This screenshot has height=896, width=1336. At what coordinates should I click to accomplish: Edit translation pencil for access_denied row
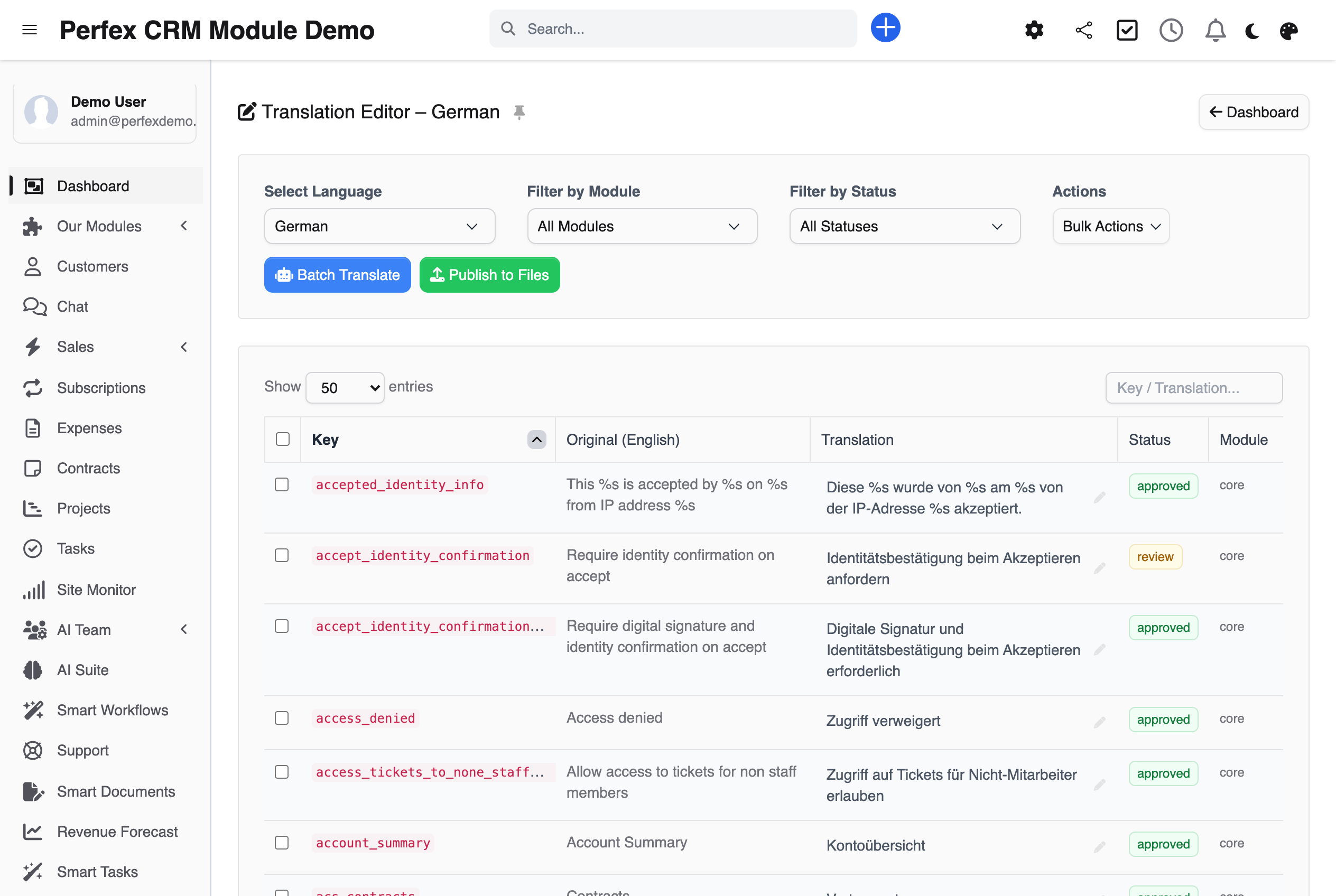(1099, 722)
